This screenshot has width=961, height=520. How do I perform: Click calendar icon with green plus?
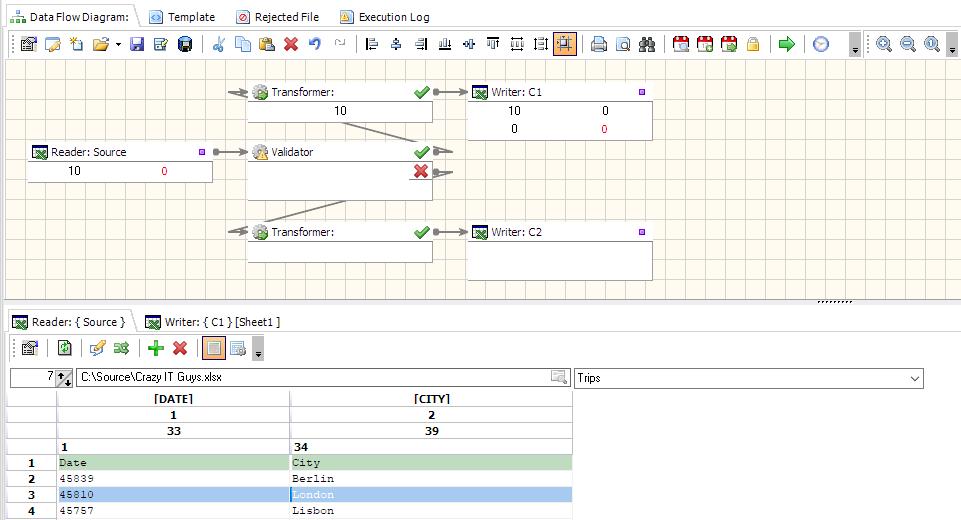click(x=705, y=44)
